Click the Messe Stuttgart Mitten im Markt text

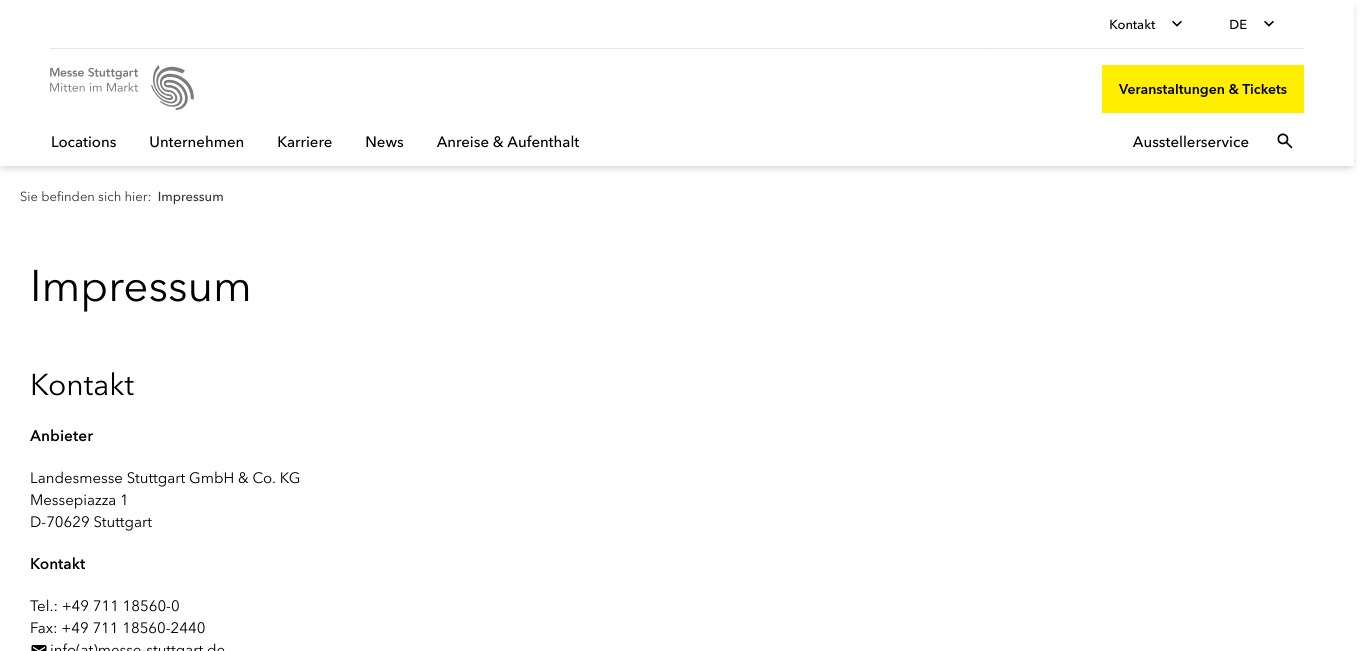pyautogui.click(x=94, y=80)
